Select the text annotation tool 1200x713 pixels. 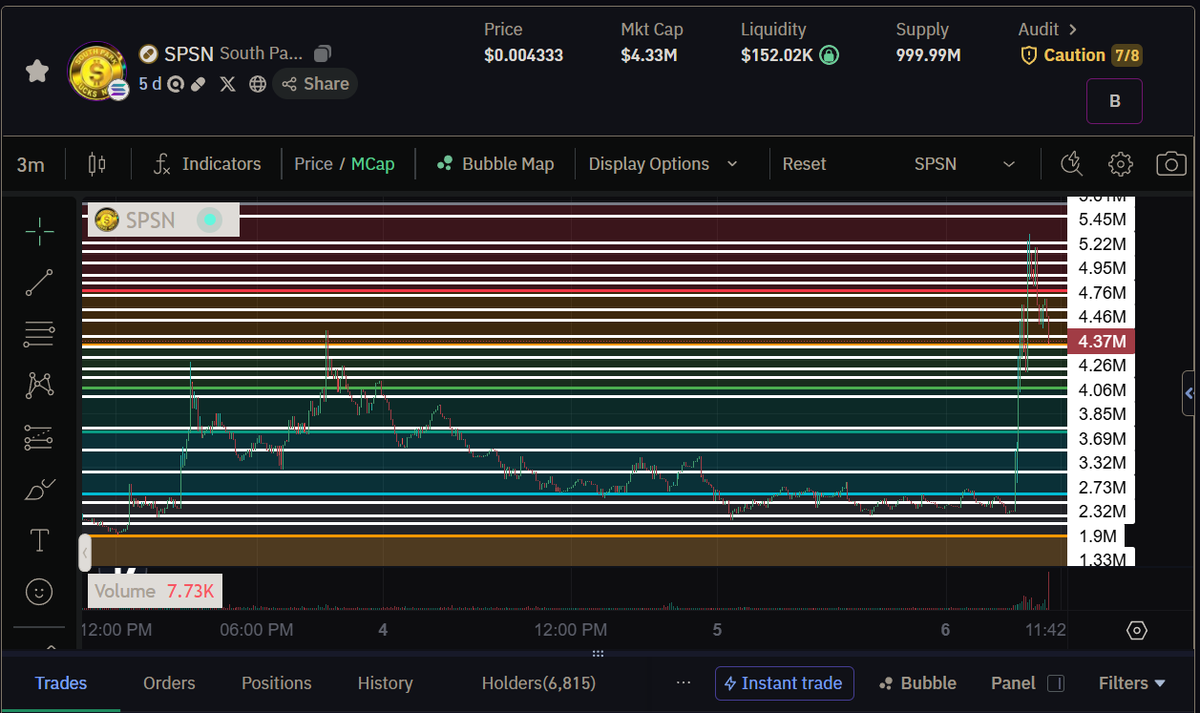[x=39, y=541]
